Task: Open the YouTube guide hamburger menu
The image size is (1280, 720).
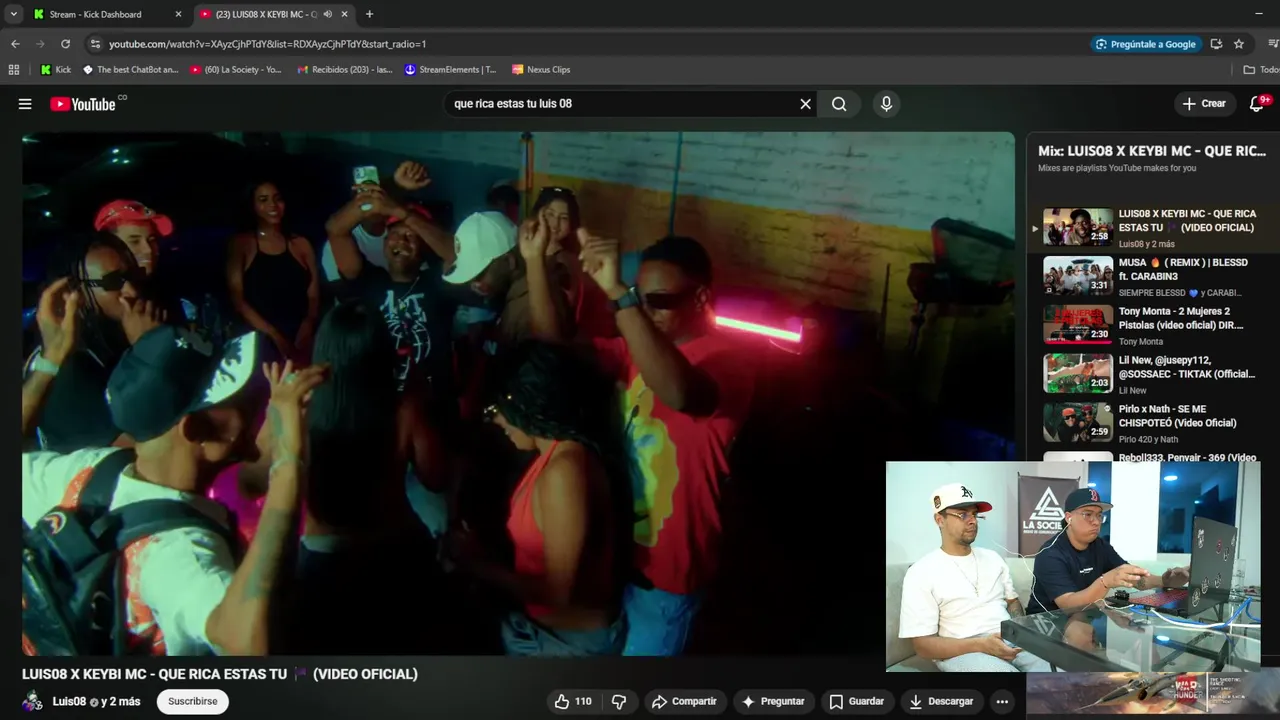Action: pyautogui.click(x=25, y=104)
